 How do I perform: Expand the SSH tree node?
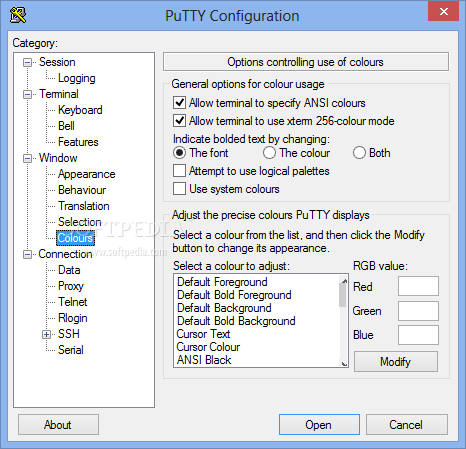46,334
